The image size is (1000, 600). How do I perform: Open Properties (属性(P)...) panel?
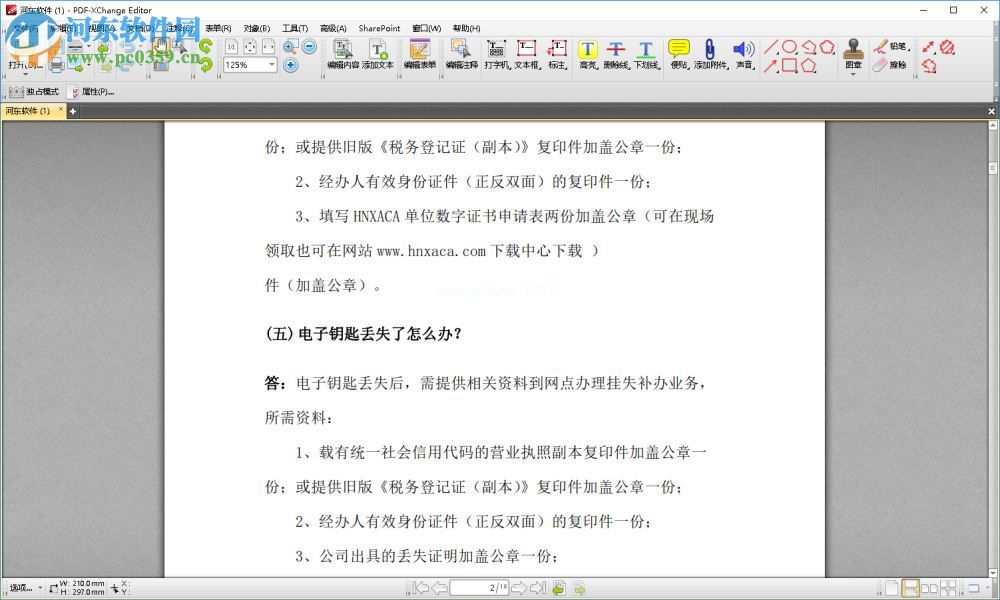click(93, 92)
